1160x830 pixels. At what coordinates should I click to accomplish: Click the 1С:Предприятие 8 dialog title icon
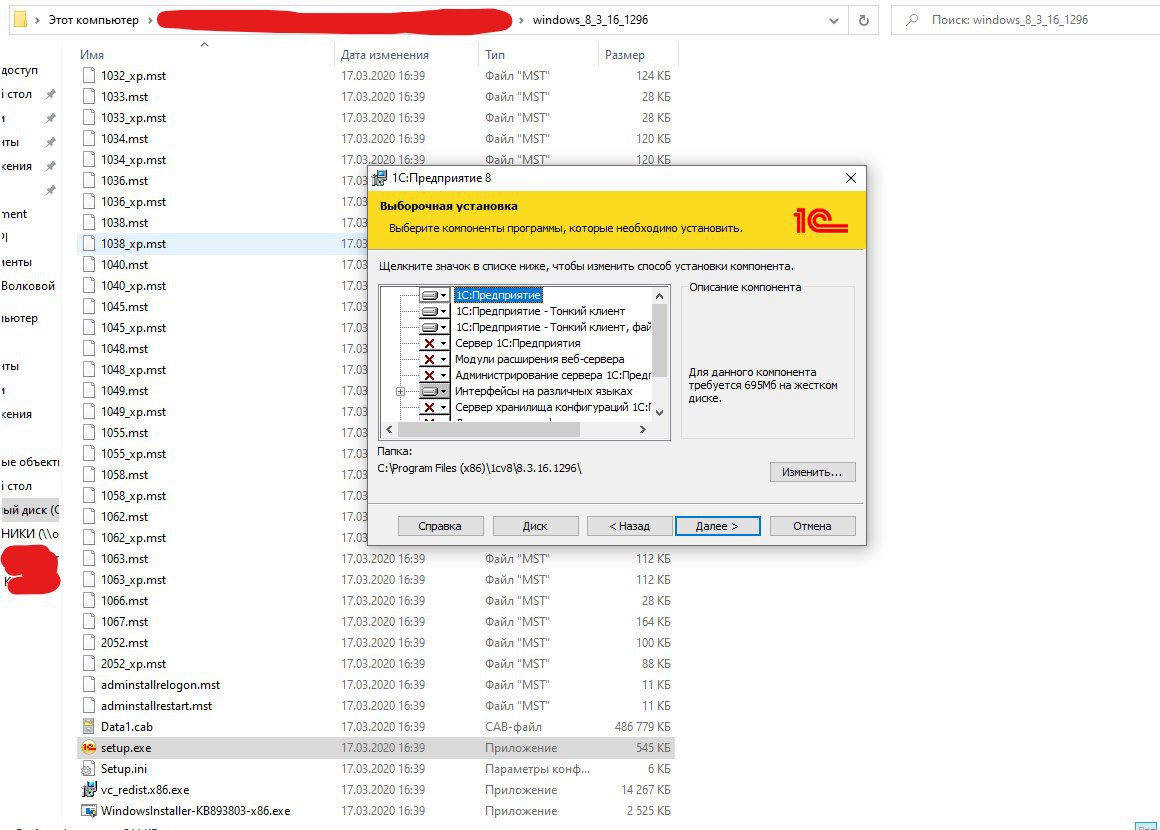[x=380, y=178]
